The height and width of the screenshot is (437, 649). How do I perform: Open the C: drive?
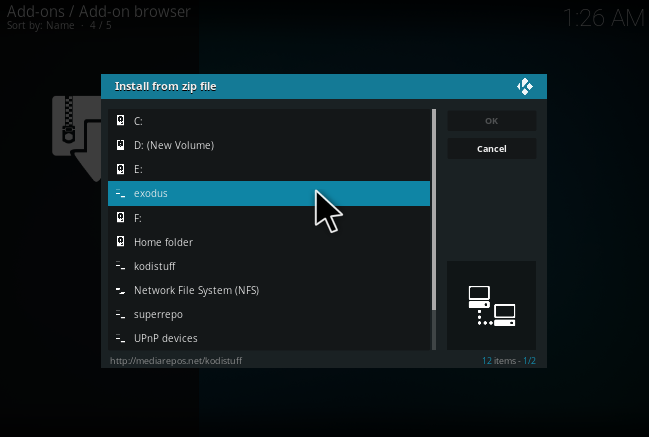[269, 121]
